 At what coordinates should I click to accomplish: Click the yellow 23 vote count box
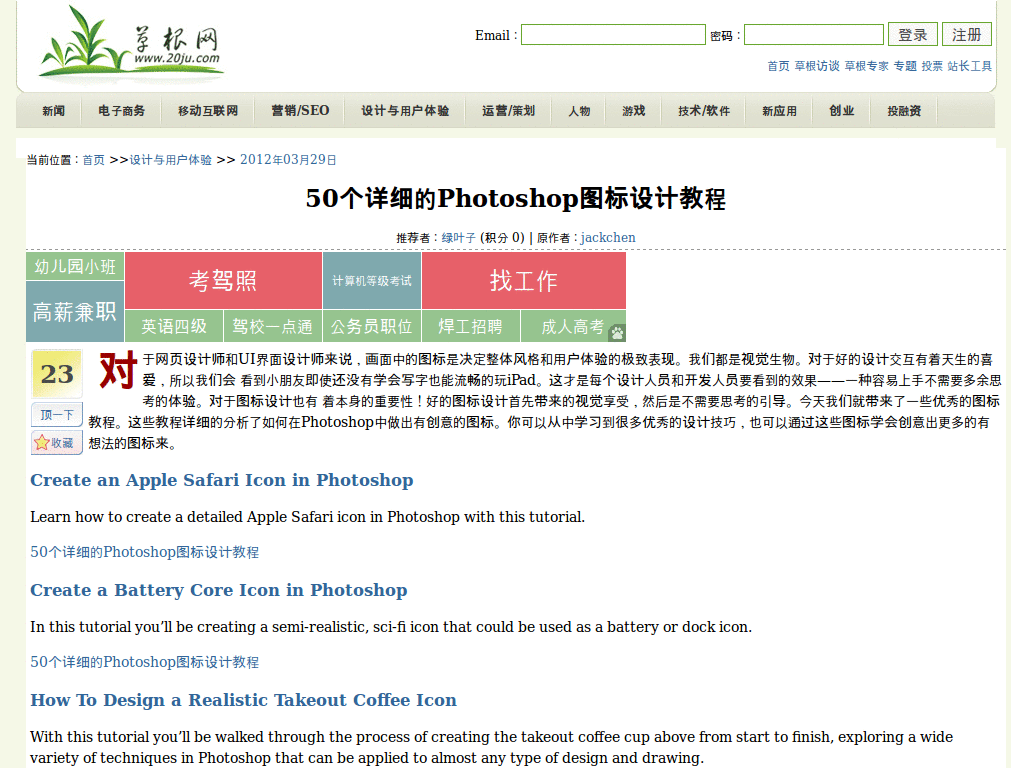(56, 374)
